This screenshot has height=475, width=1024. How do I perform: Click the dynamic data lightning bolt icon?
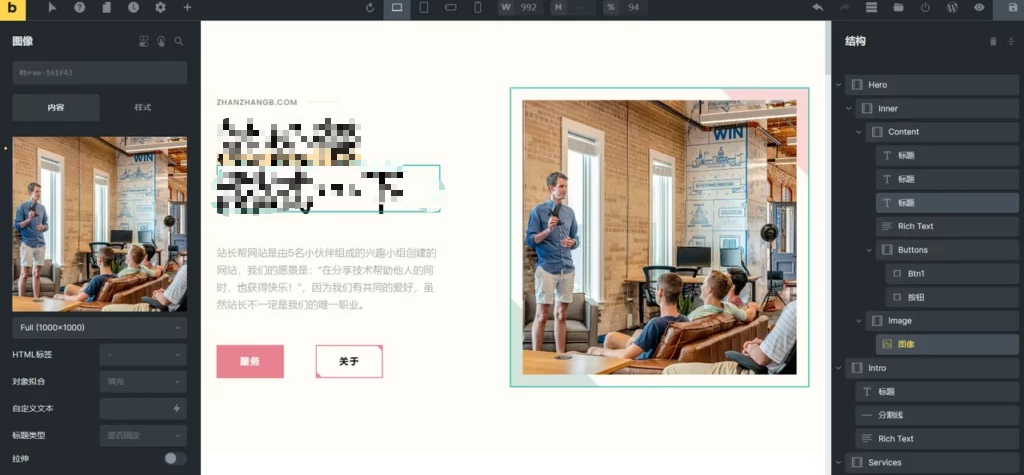(x=177, y=408)
